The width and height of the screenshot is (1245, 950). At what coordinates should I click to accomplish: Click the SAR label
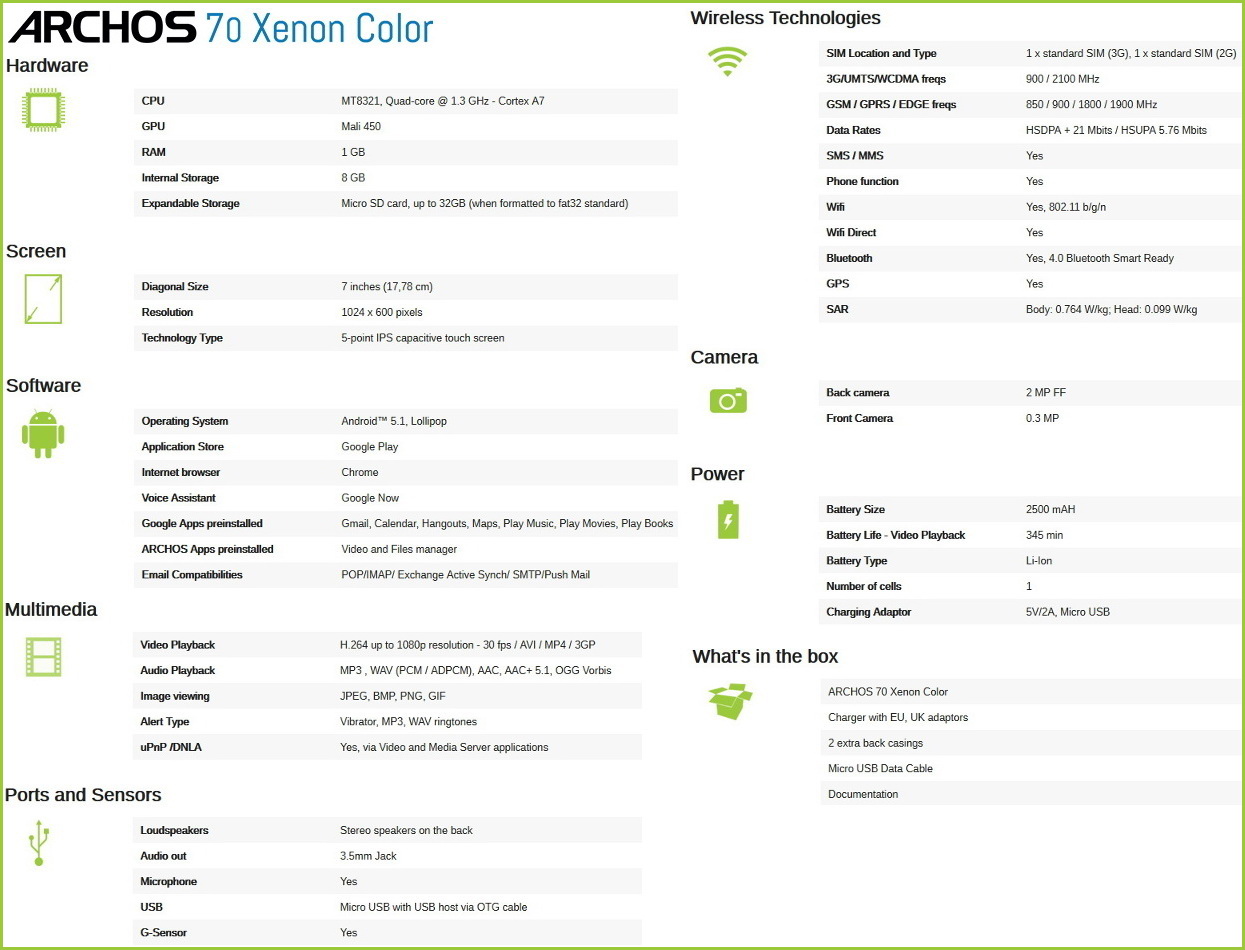pos(837,310)
